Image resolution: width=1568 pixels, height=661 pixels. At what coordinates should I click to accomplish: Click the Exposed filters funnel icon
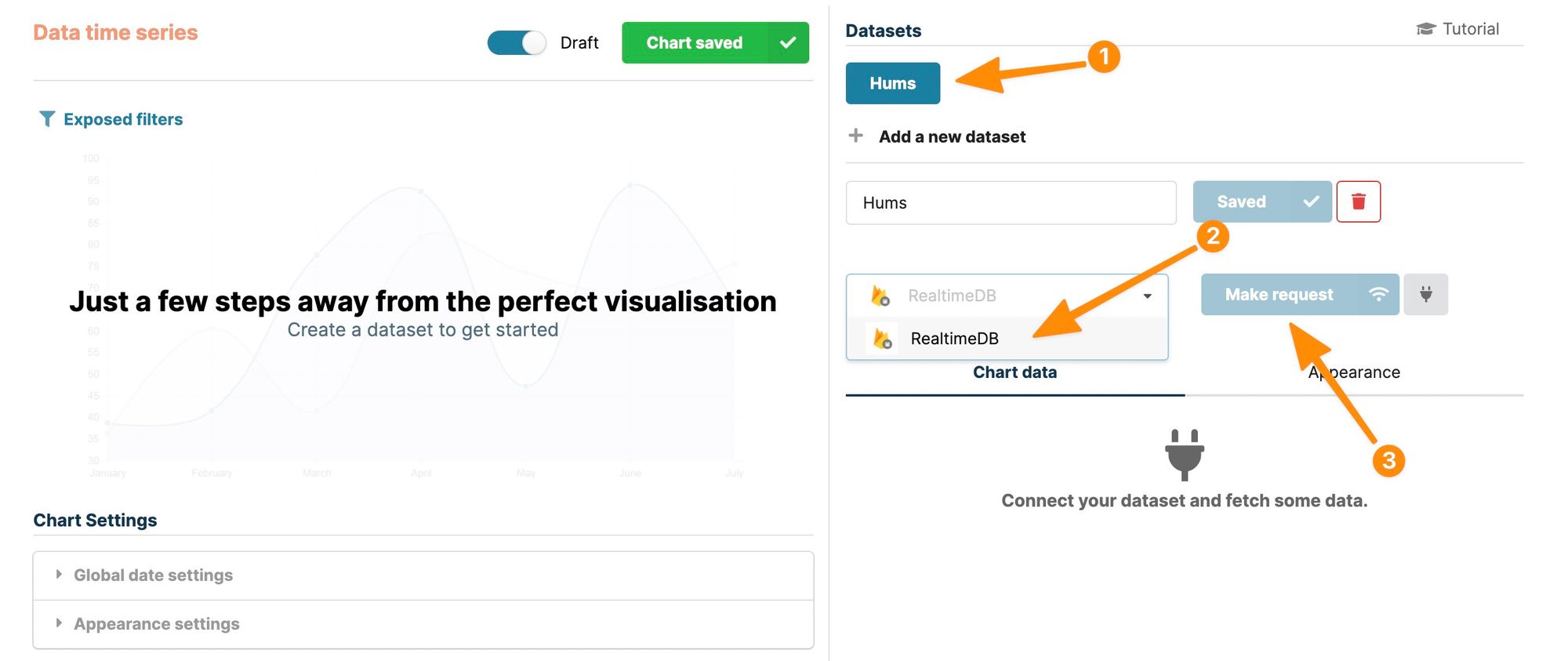coord(47,119)
